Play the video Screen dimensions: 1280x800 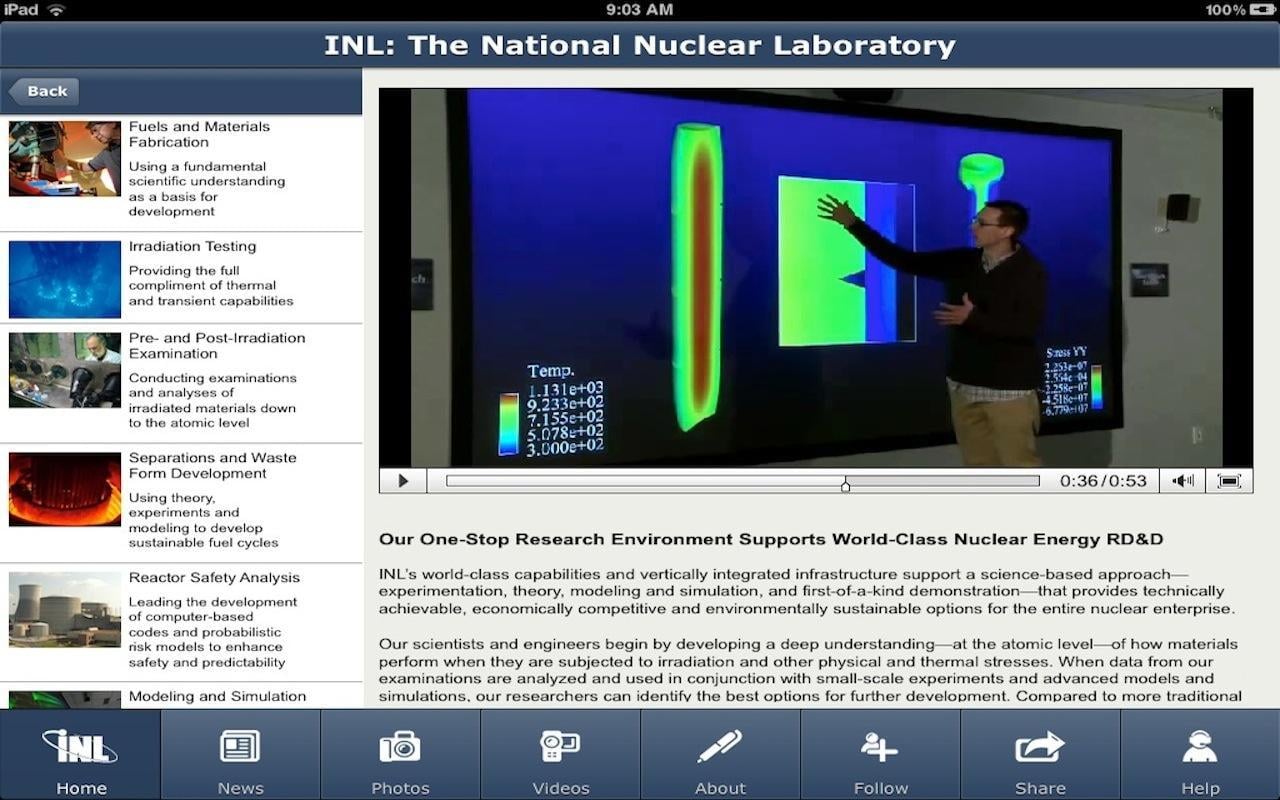click(403, 481)
